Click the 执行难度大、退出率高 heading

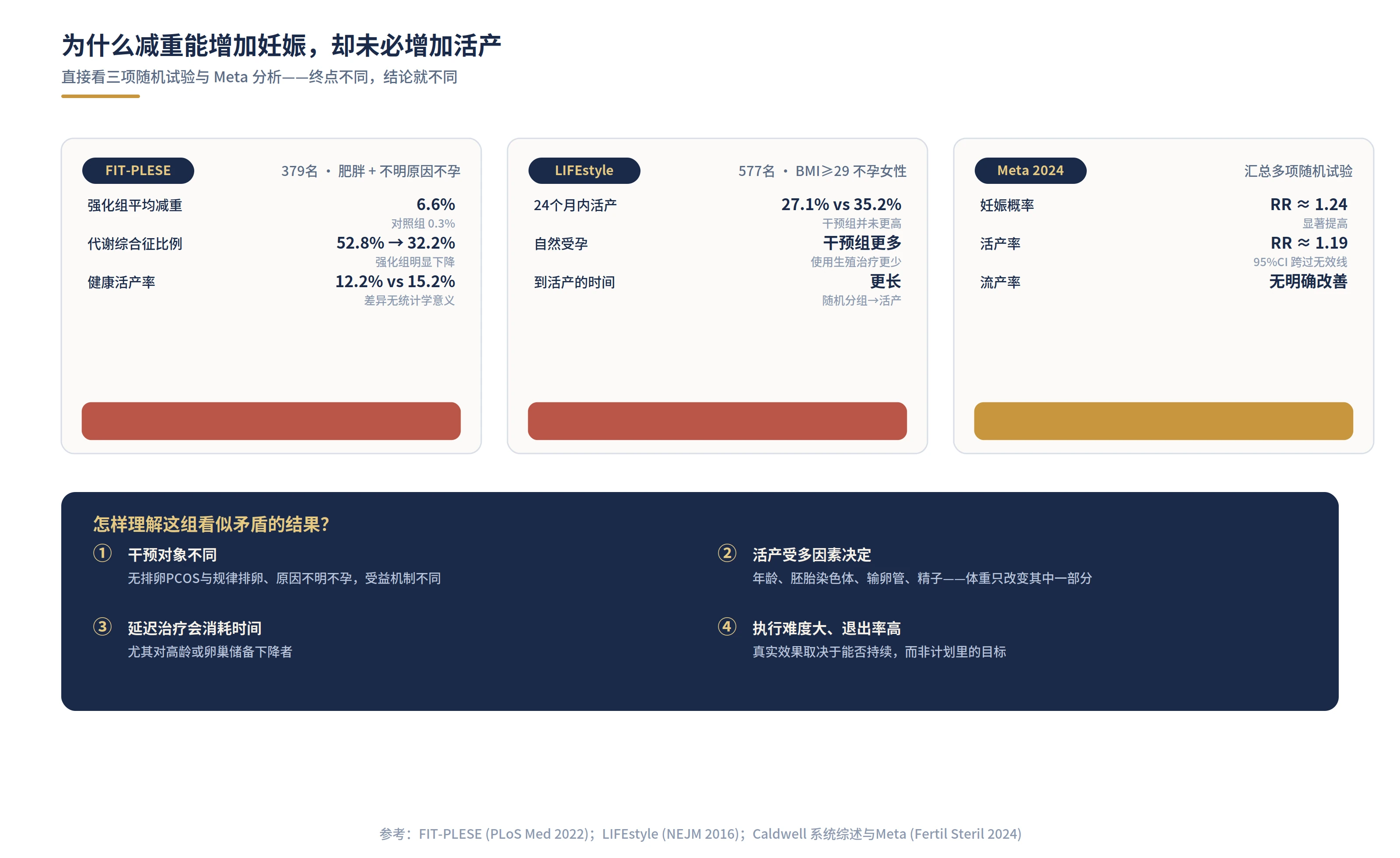[x=827, y=628]
